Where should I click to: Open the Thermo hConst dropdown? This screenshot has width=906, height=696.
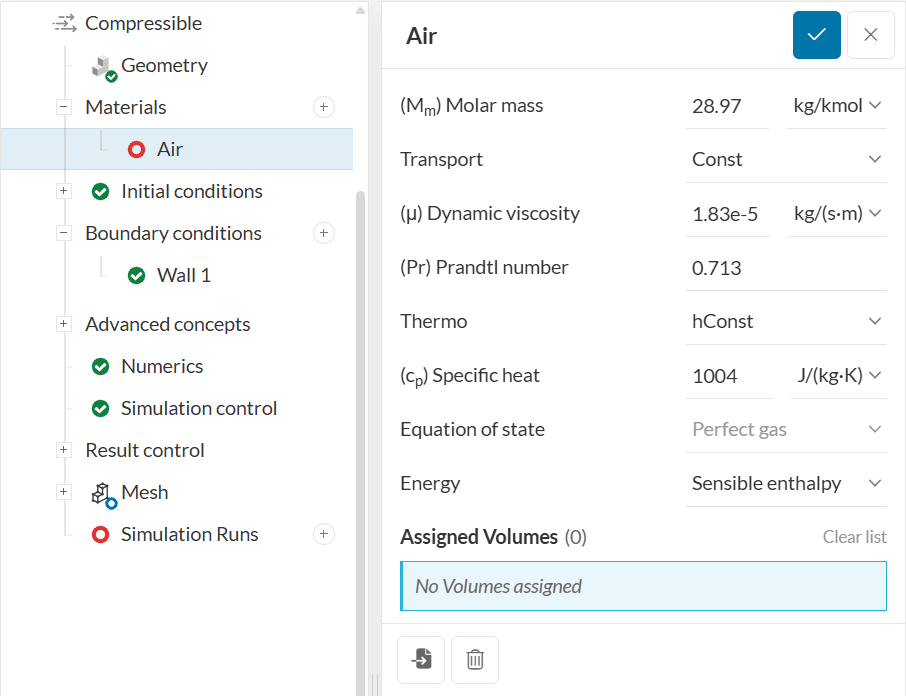(786, 321)
